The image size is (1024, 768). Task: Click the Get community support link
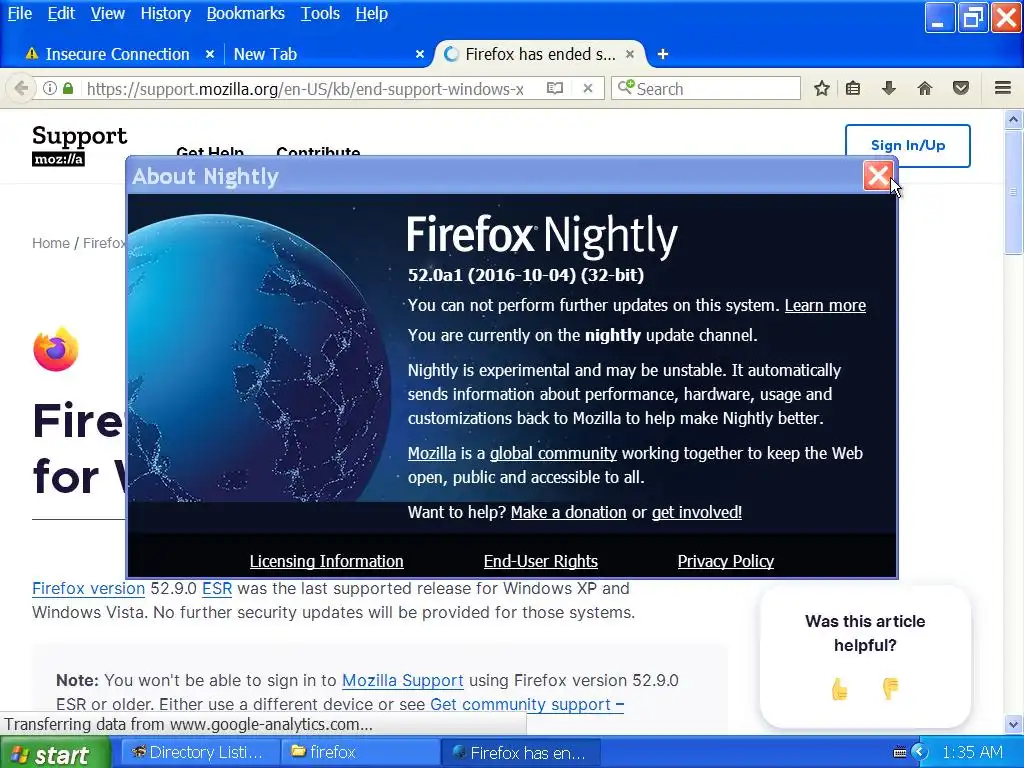[x=526, y=704]
